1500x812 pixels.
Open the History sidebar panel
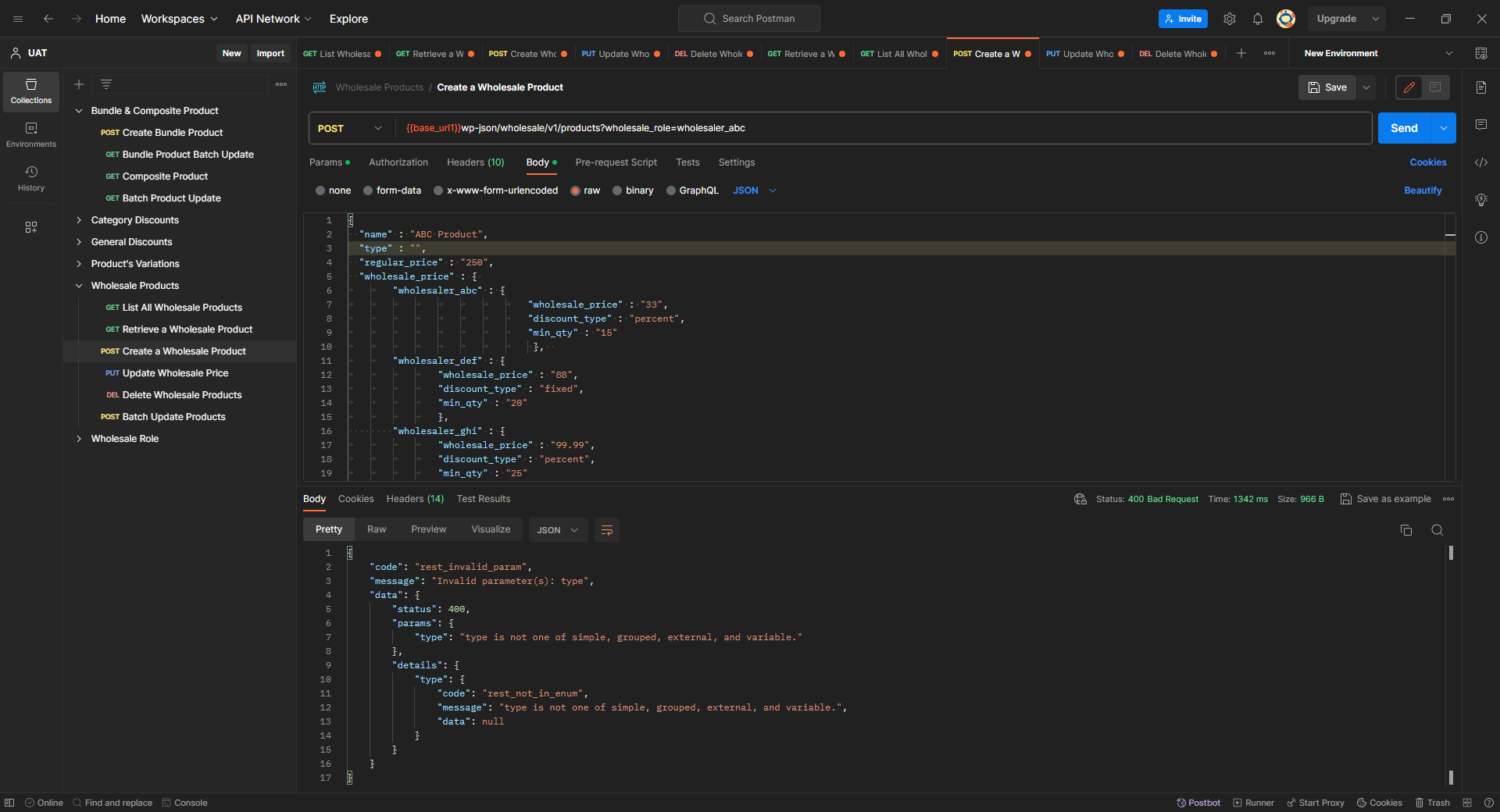tap(31, 179)
